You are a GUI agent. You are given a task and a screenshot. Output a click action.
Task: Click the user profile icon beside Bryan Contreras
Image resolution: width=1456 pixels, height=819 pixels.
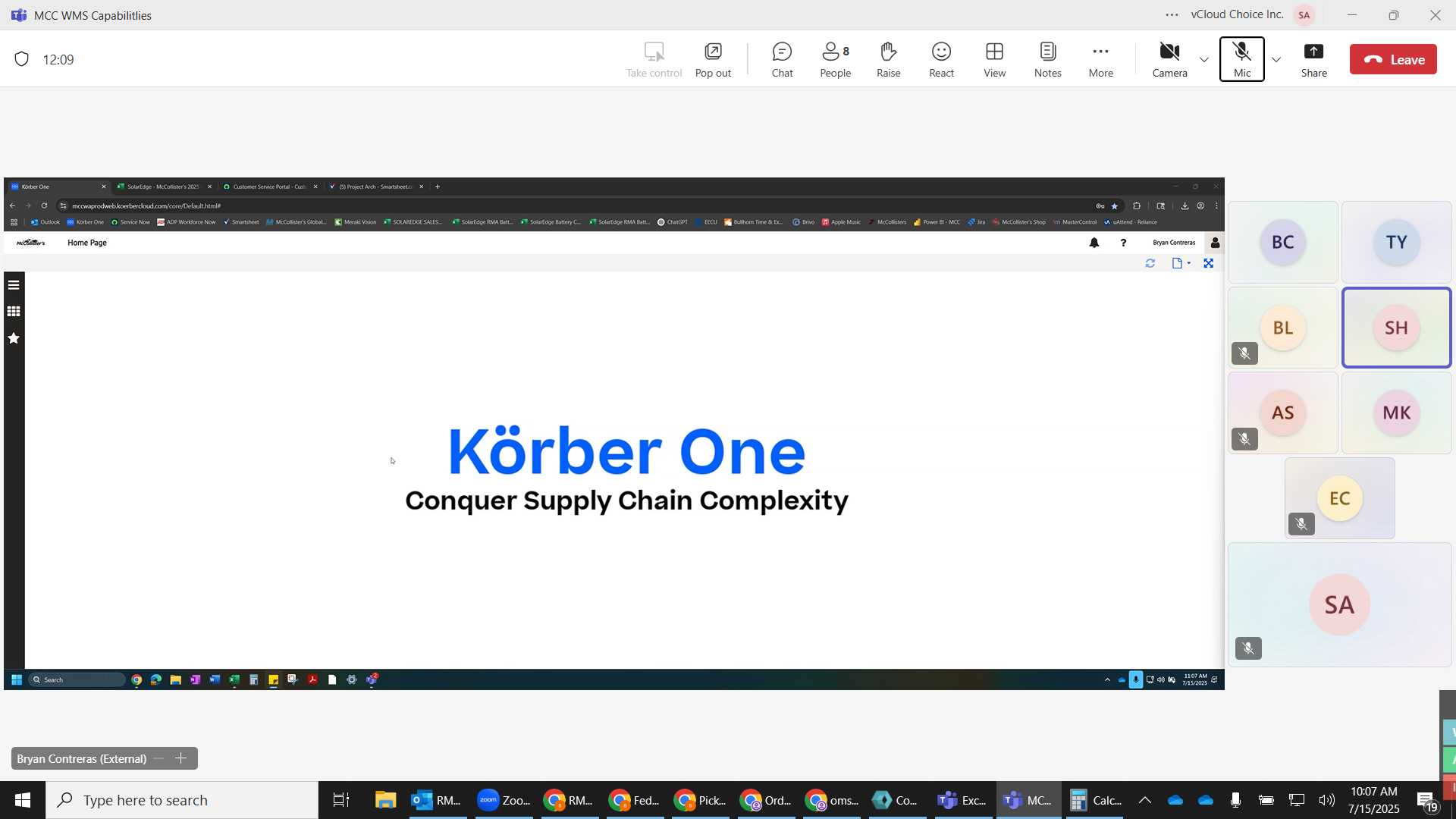[x=1215, y=243]
